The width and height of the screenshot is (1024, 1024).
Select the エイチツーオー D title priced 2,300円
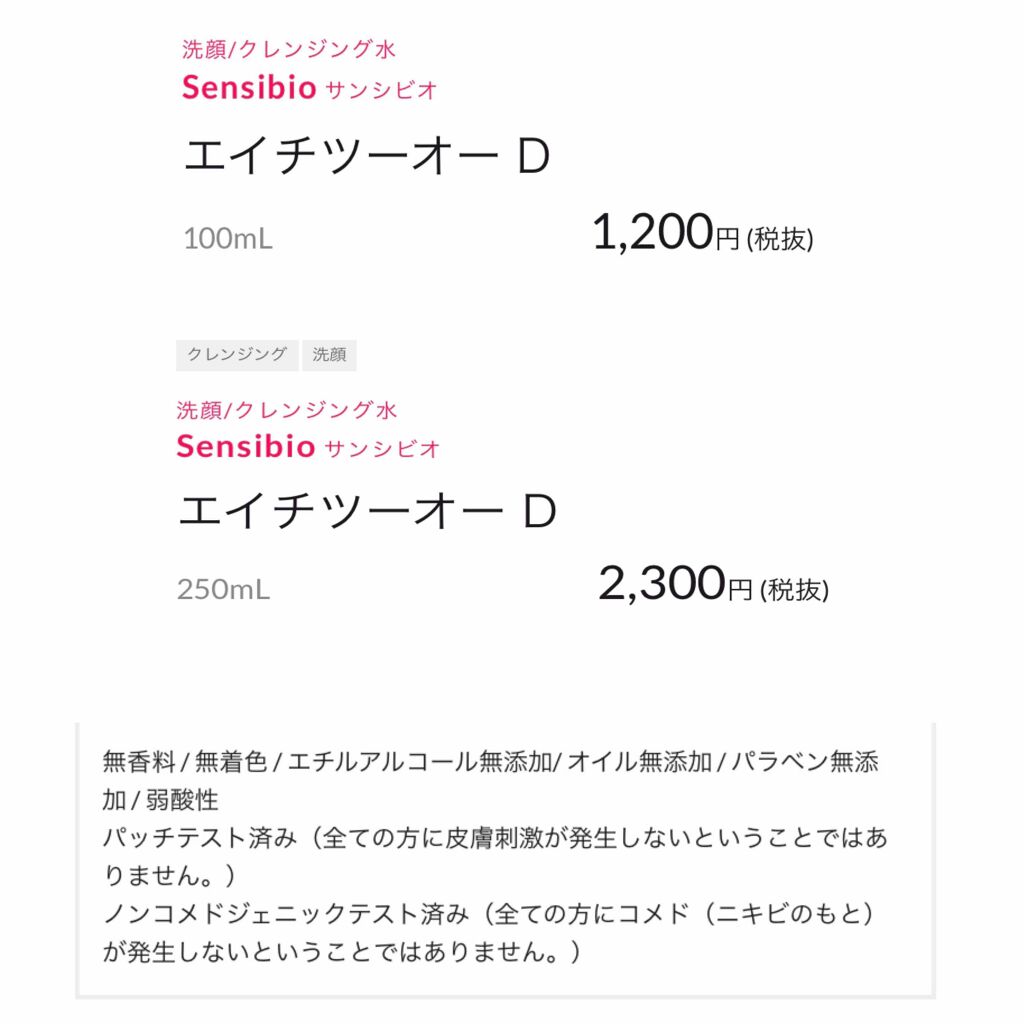366,512
